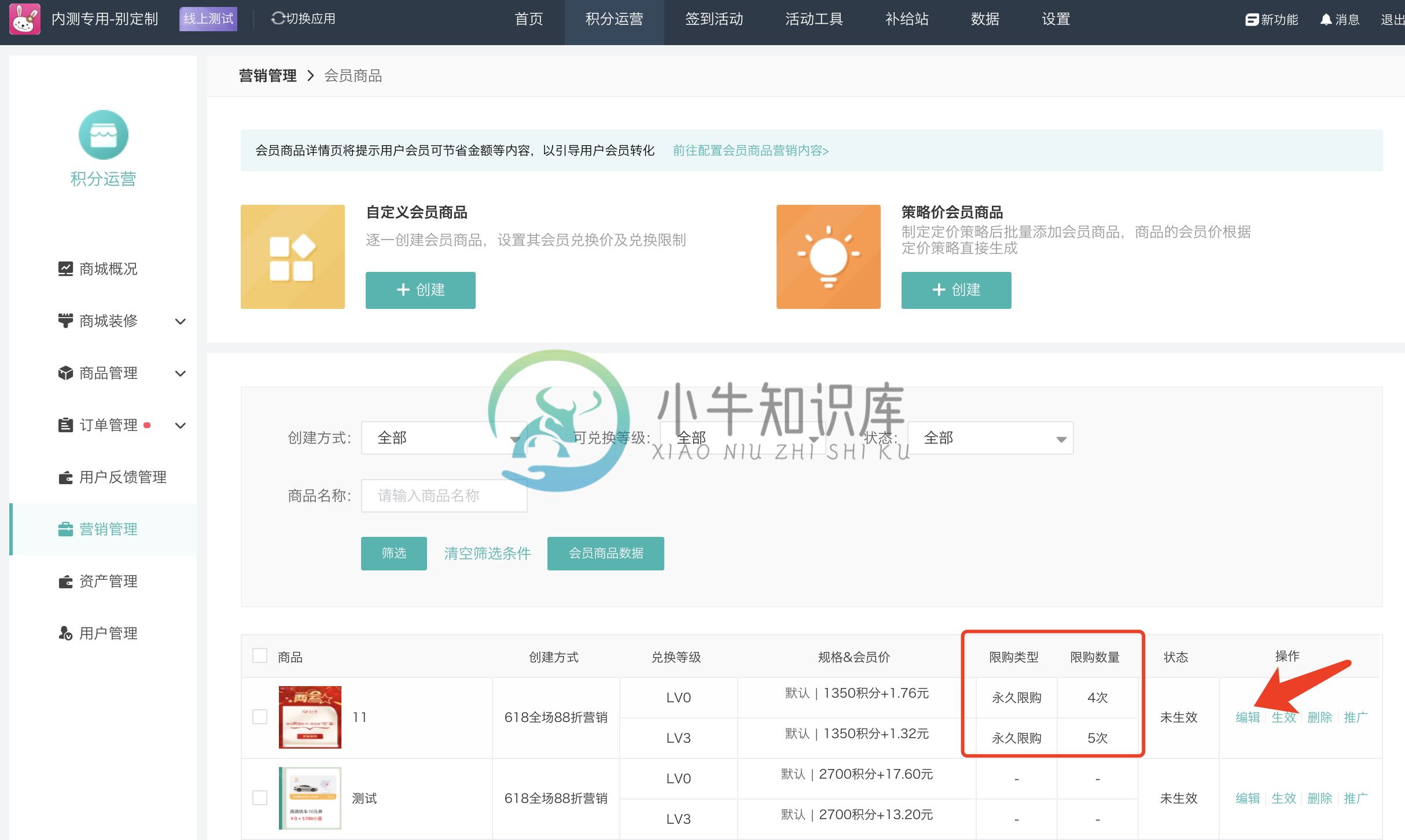Open the 可兑换等级 dropdown
The width and height of the screenshot is (1405, 840).
tap(742, 438)
